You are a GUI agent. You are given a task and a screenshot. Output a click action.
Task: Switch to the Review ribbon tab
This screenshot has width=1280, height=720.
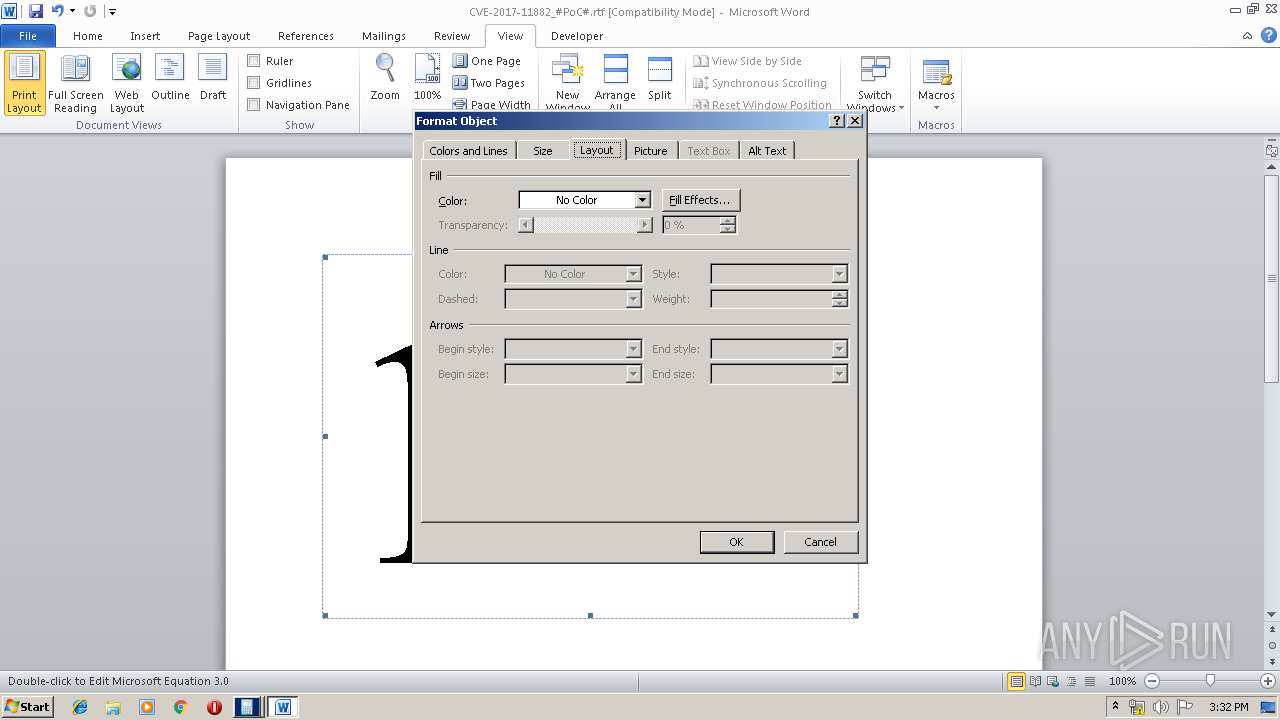(x=452, y=36)
